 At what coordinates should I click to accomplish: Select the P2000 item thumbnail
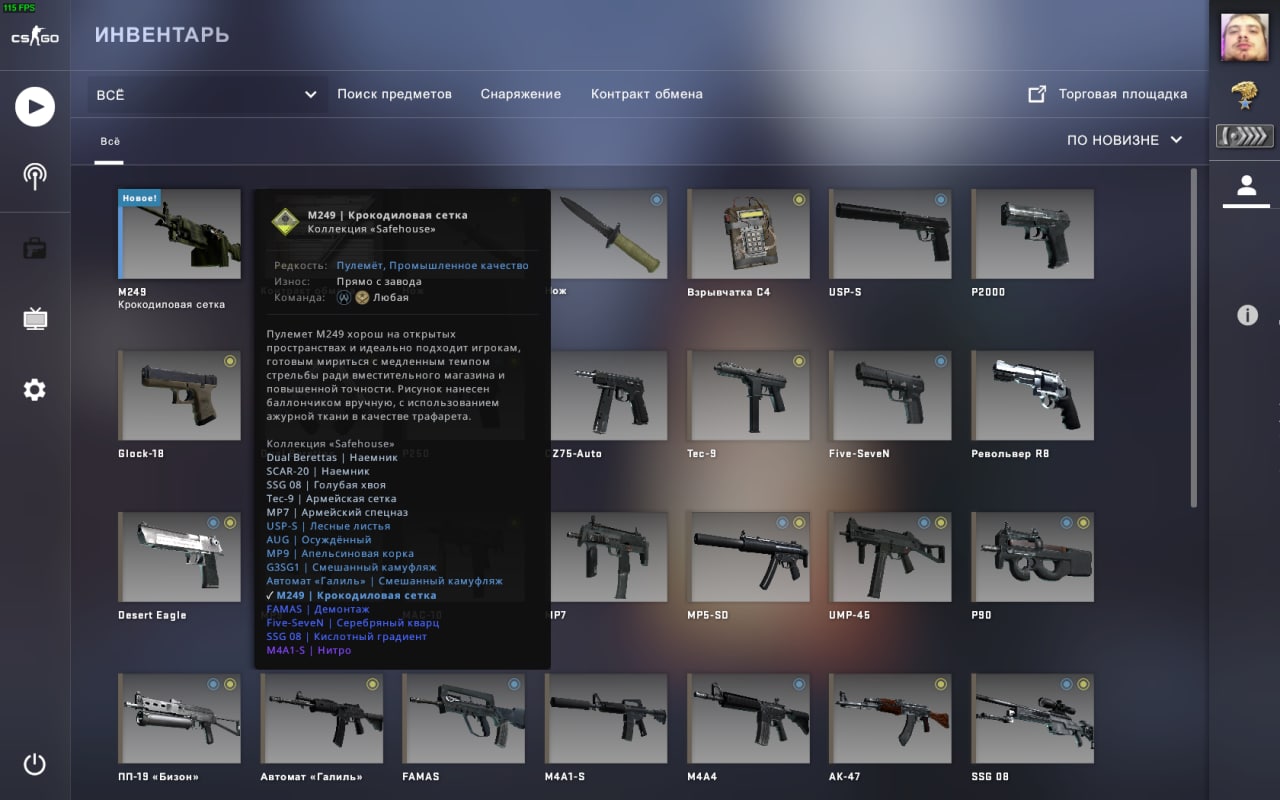[1032, 234]
